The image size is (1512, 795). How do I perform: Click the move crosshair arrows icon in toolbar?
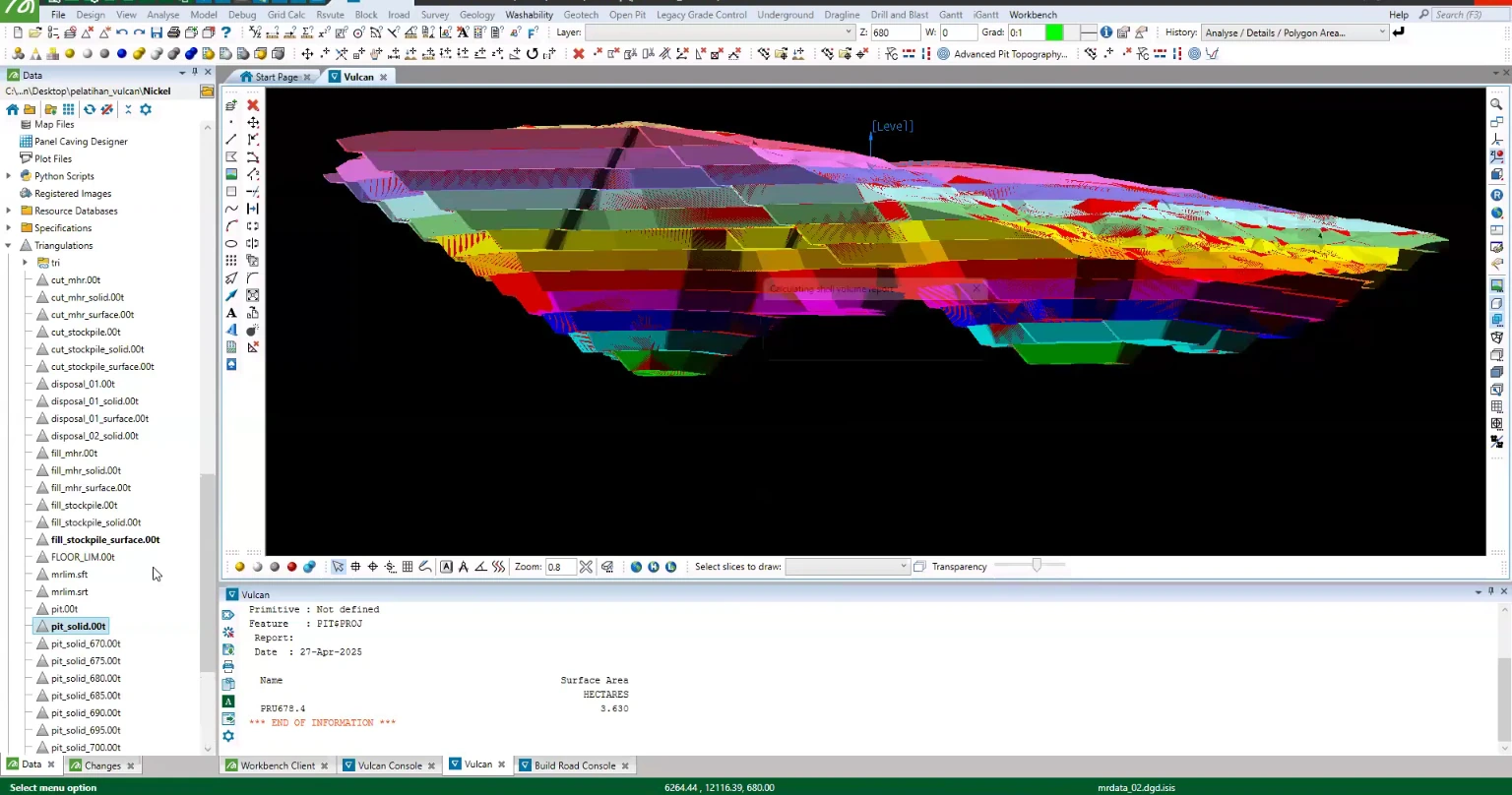[x=307, y=54]
